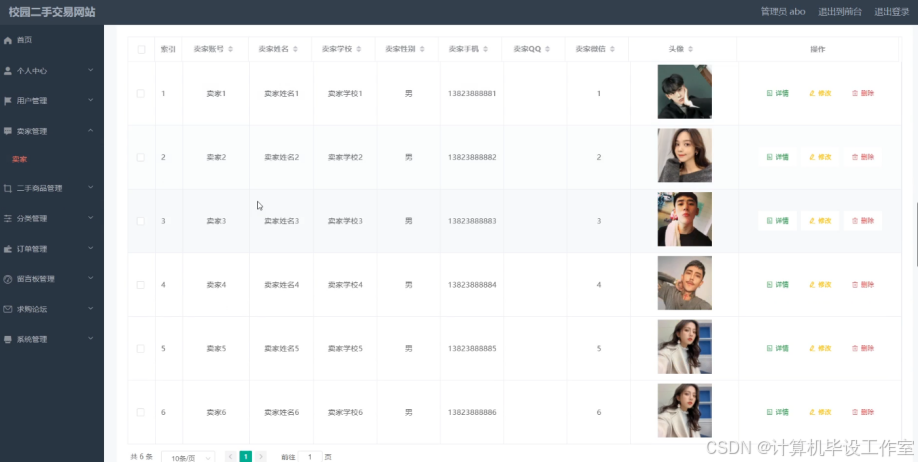The height and width of the screenshot is (463, 918).
Task: Click 修改 for 卖家5
Action: tap(820, 349)
